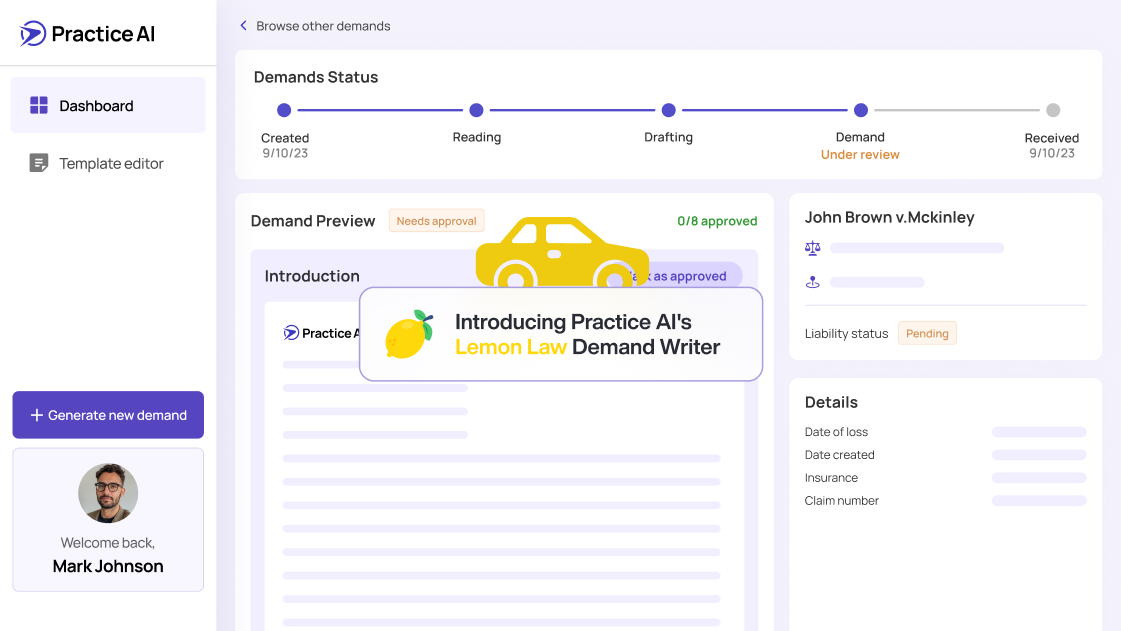
Task: Open the Dashboard menu item
Action: tap(108, 106)
